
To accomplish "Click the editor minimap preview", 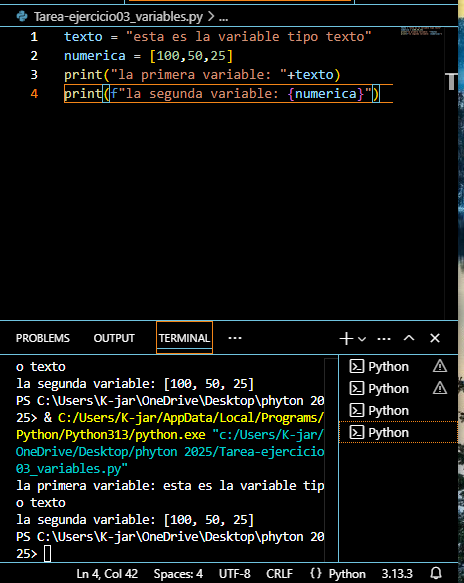I will (422, 31).
